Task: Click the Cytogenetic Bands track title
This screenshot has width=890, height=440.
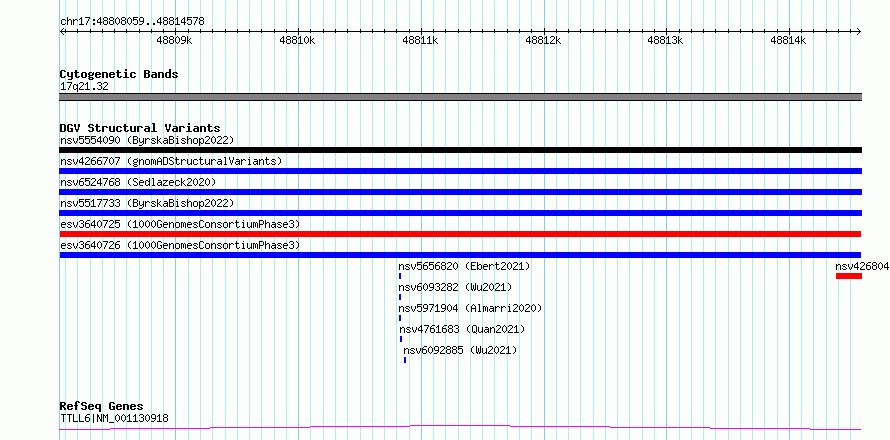Action: pos(119,74)
